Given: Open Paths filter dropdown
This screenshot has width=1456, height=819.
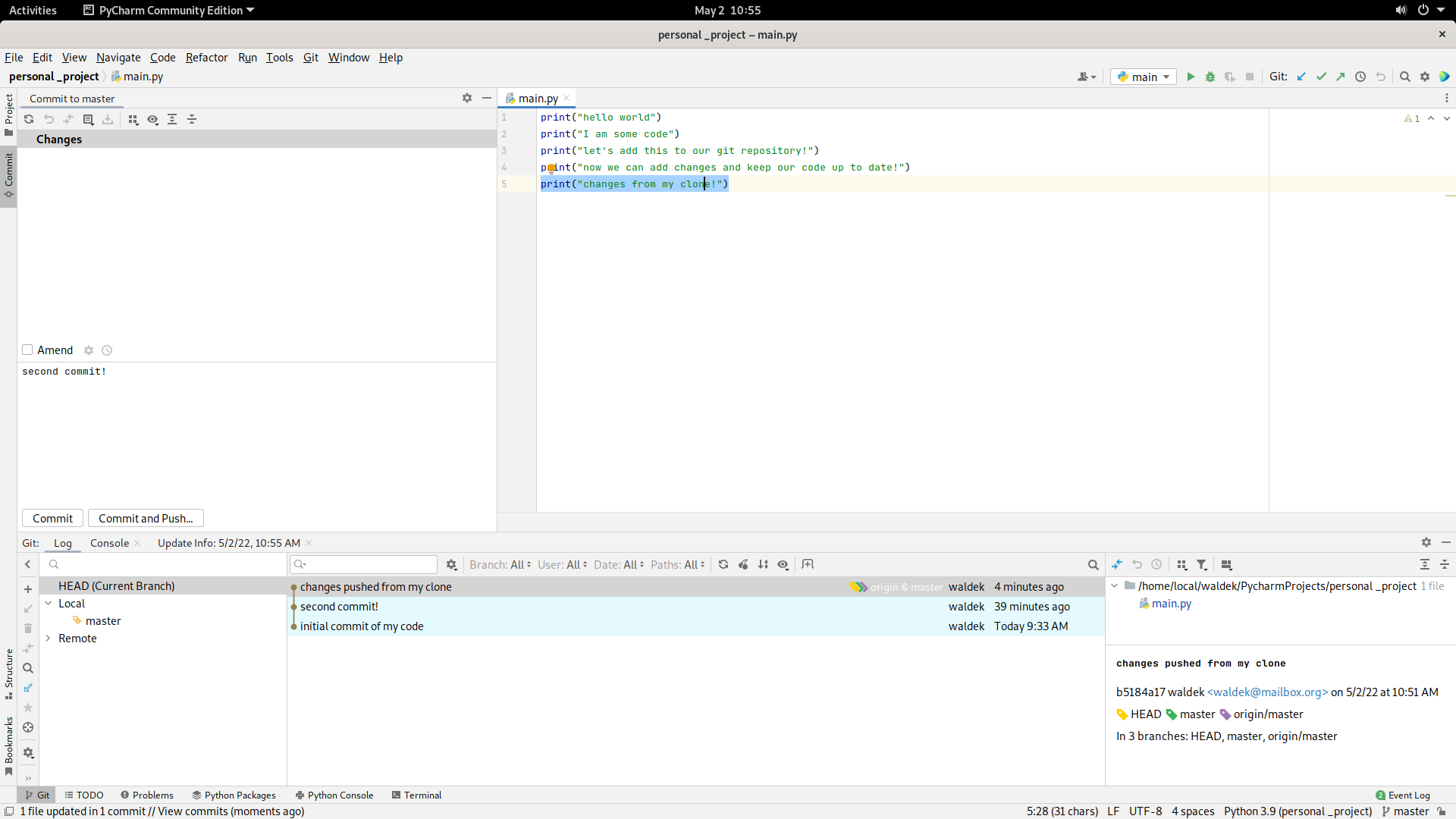Looking at the screenshot, I should coord(678,564).
